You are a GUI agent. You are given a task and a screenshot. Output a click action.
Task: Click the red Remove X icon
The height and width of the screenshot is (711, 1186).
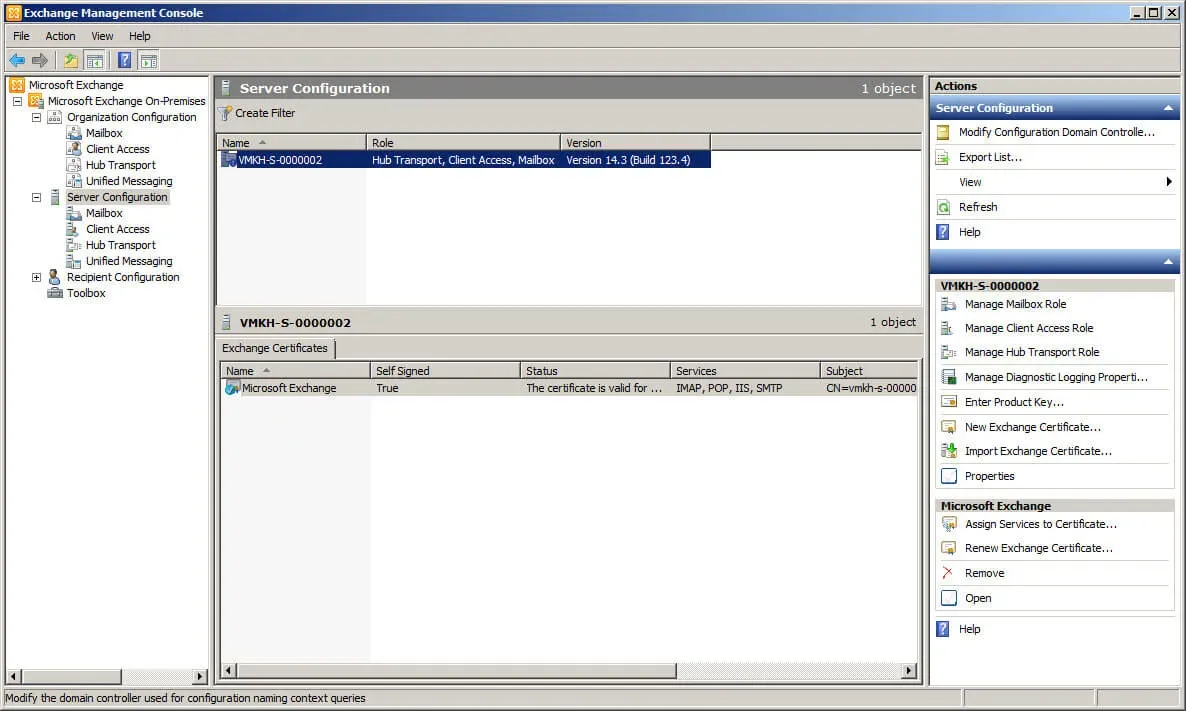pos(948,573)
